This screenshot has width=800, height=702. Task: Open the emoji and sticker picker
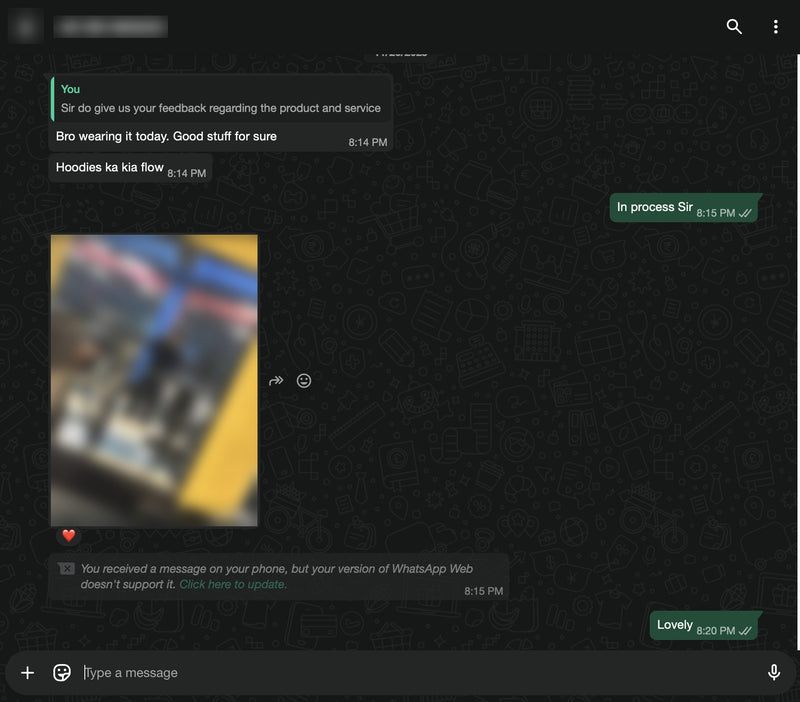tap(62, 673)
